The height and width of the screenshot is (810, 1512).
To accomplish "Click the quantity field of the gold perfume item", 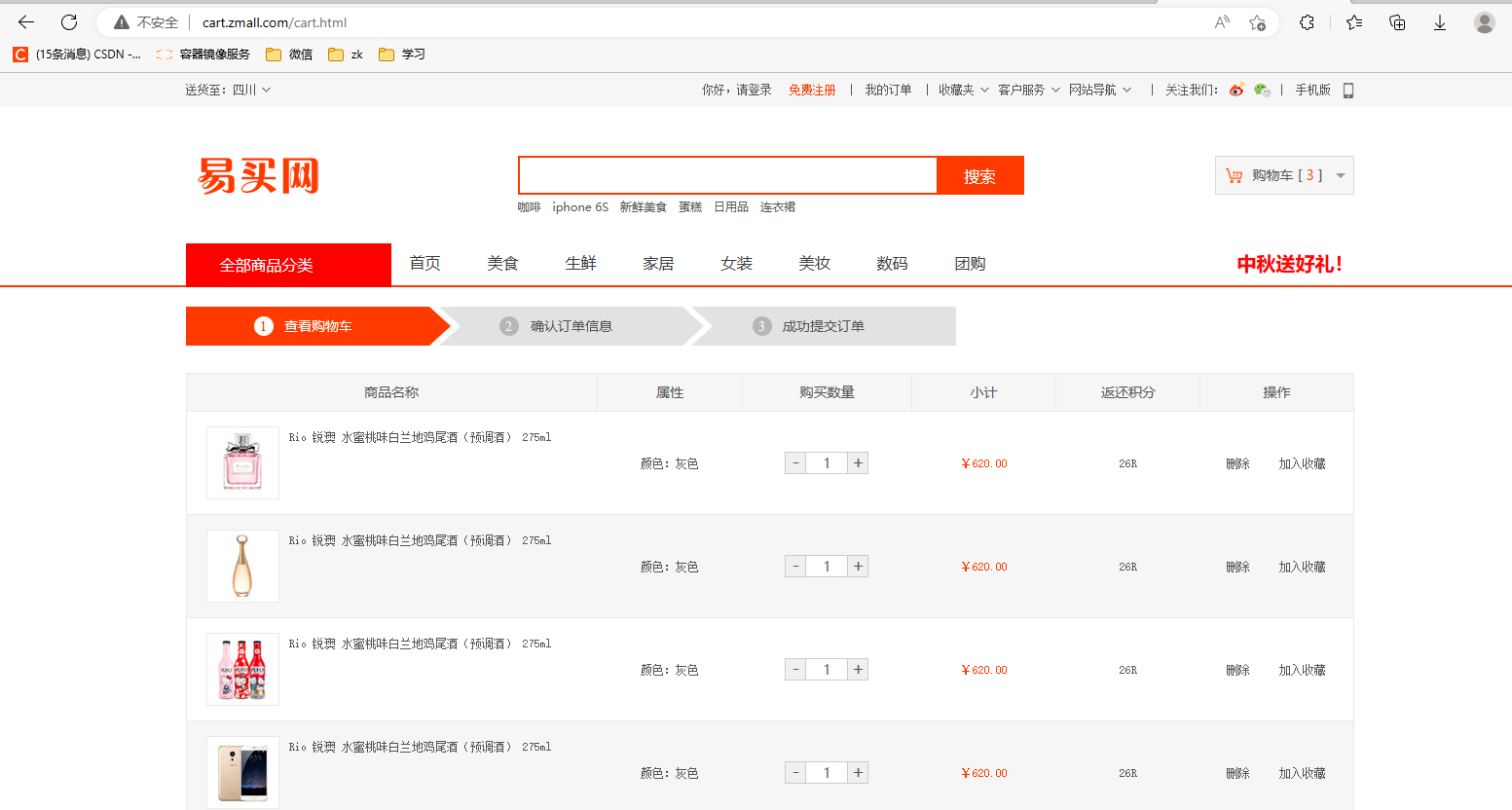I will 827,567.
